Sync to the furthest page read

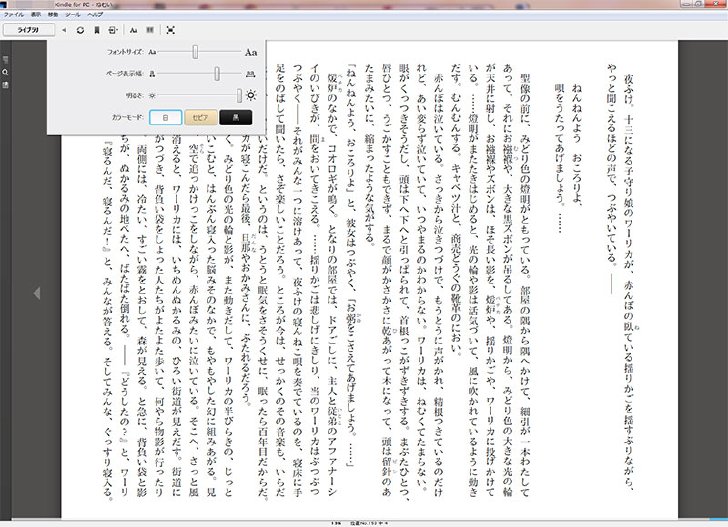(x=80, y=30)
